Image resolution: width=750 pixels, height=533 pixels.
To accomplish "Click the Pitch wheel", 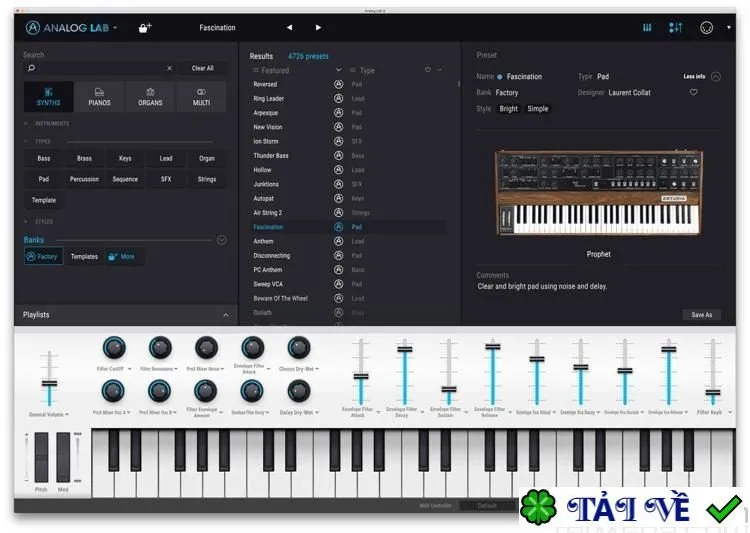I will [x=41, y=457].
